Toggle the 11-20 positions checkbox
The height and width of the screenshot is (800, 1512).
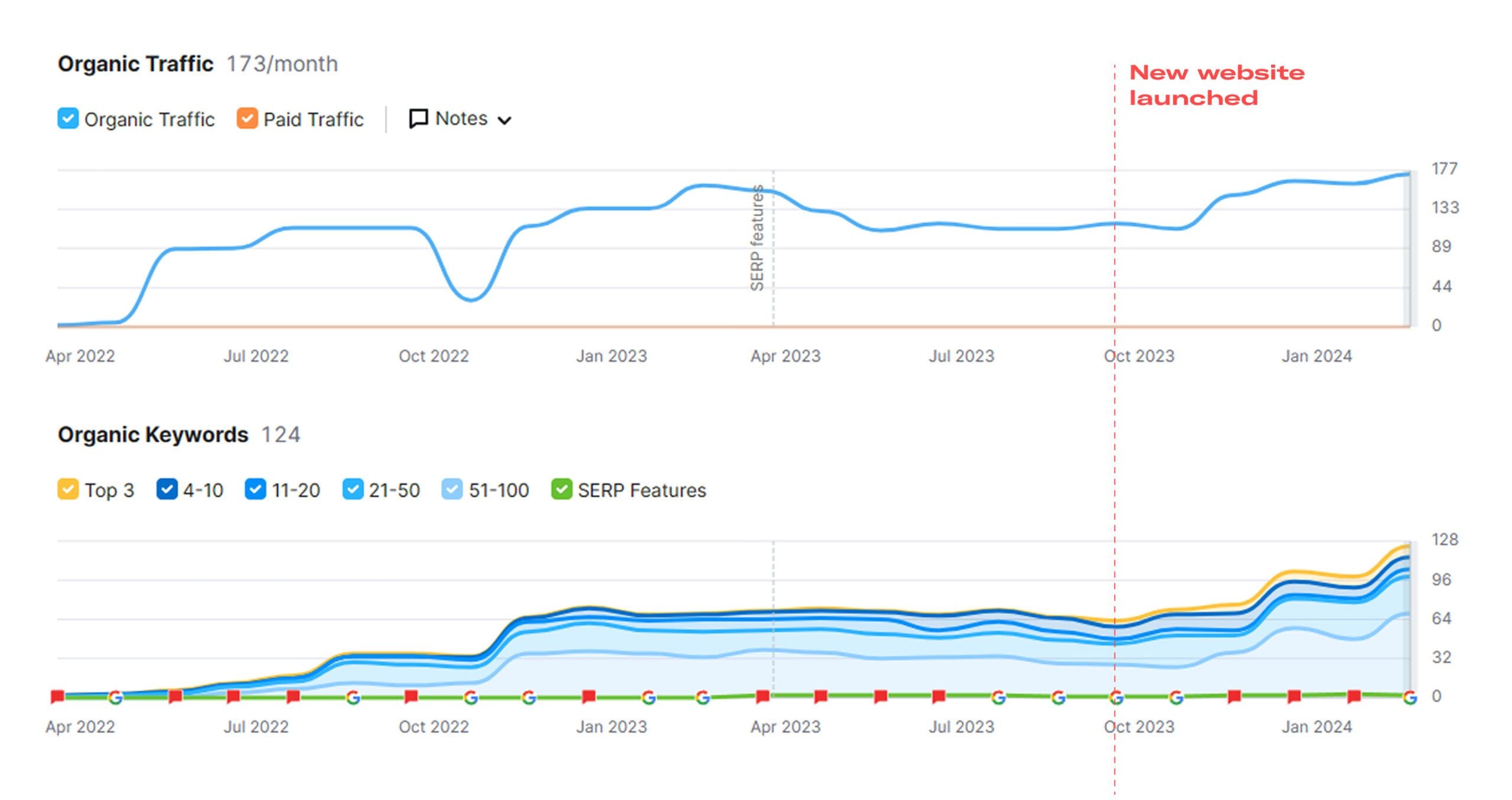255,489
